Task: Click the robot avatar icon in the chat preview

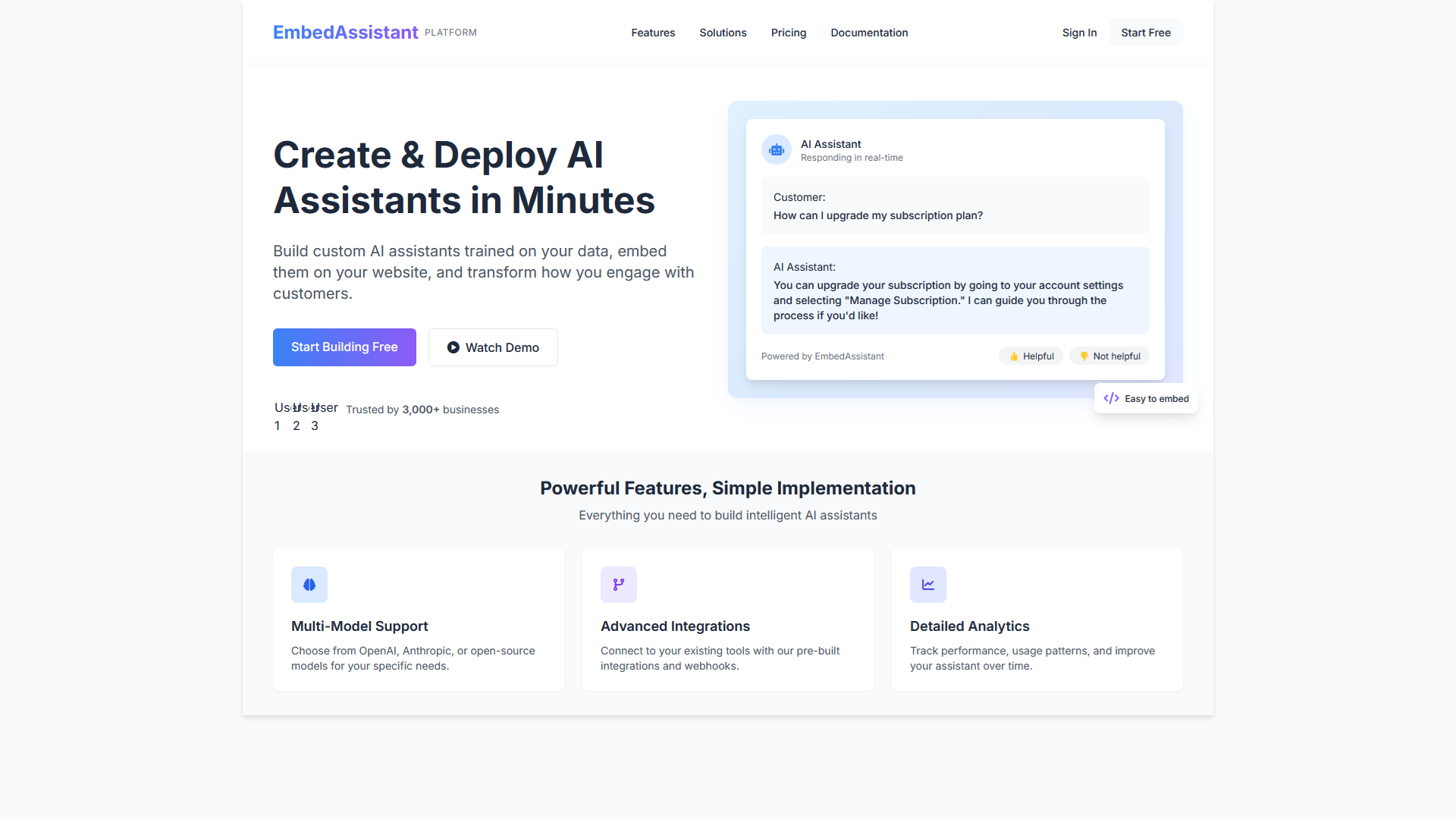Action: [x=777, y=150]
